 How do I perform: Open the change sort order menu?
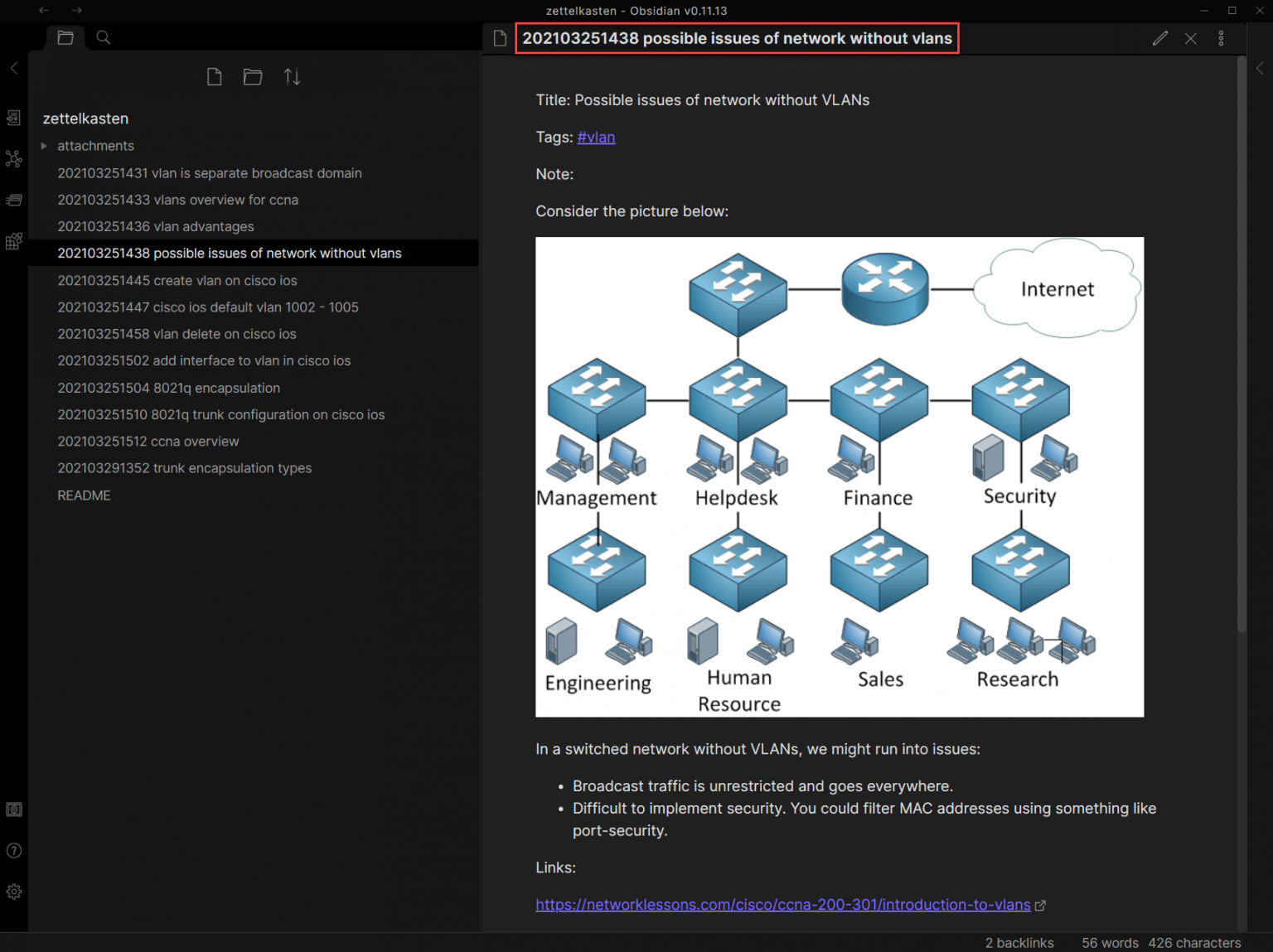292,77
